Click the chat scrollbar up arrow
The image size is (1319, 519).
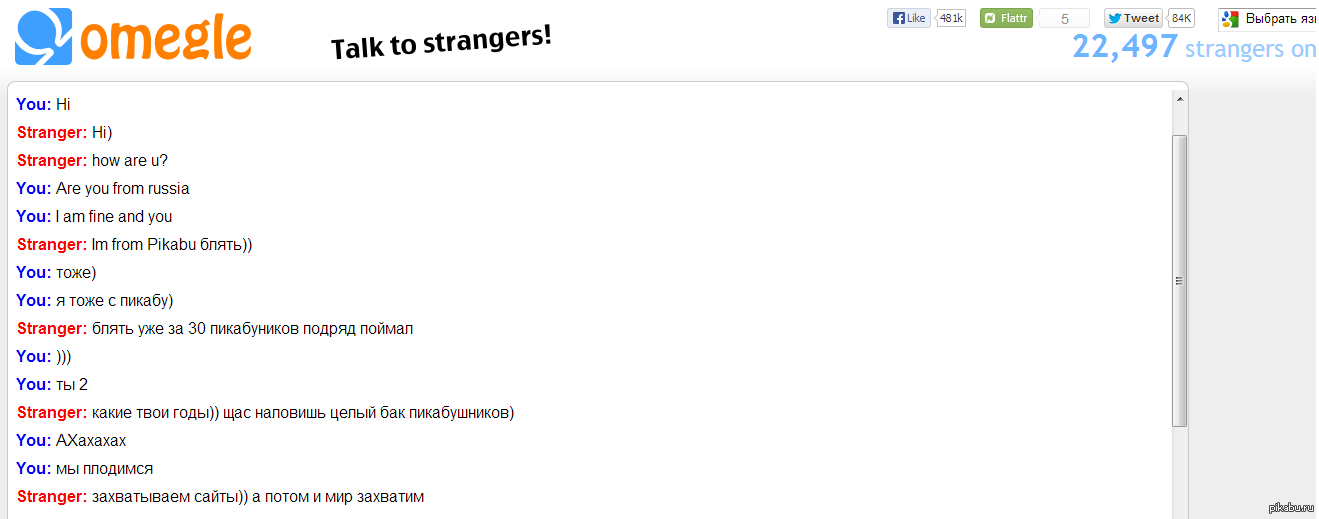pos(1180,99)
